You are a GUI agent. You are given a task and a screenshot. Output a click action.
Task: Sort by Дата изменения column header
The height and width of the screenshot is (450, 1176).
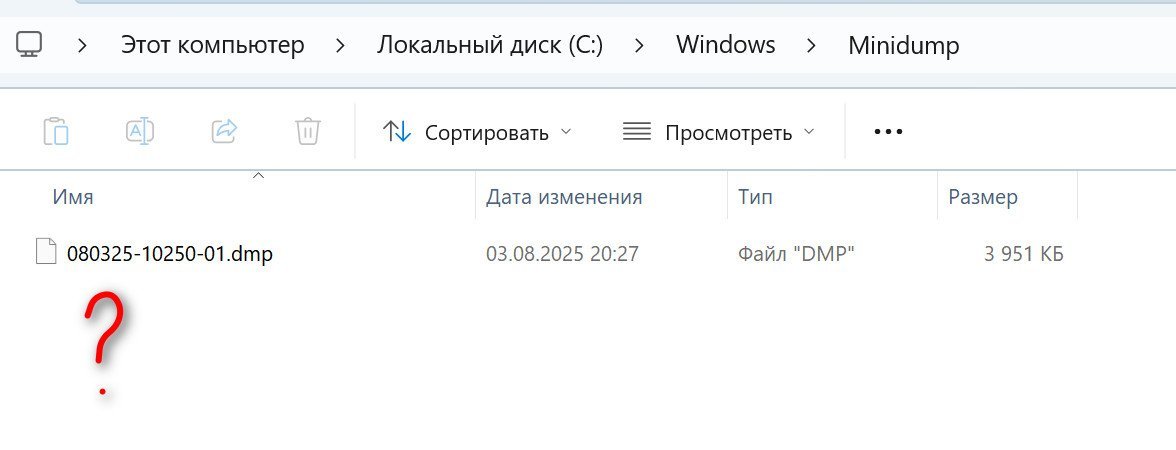pos(564,197)
